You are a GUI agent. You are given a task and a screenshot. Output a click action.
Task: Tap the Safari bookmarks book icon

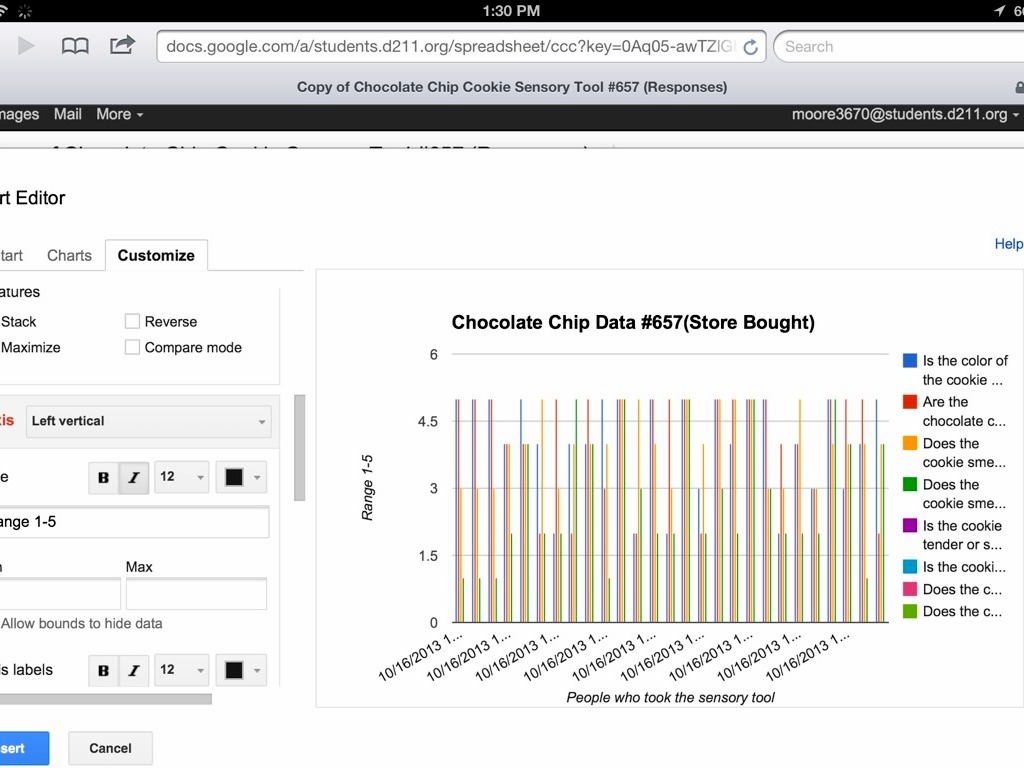[75, 46]
